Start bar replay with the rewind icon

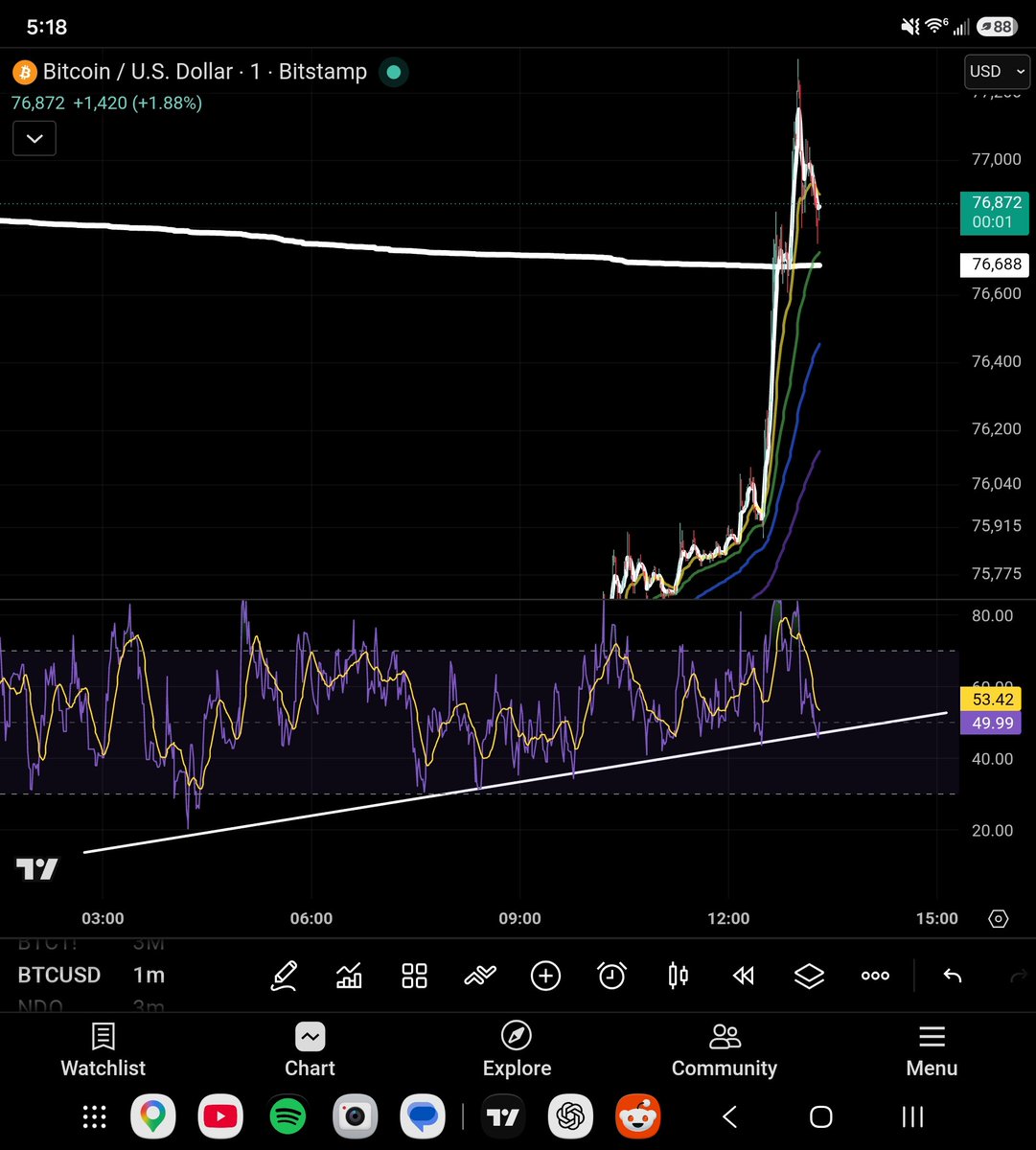tap(743, 976)
